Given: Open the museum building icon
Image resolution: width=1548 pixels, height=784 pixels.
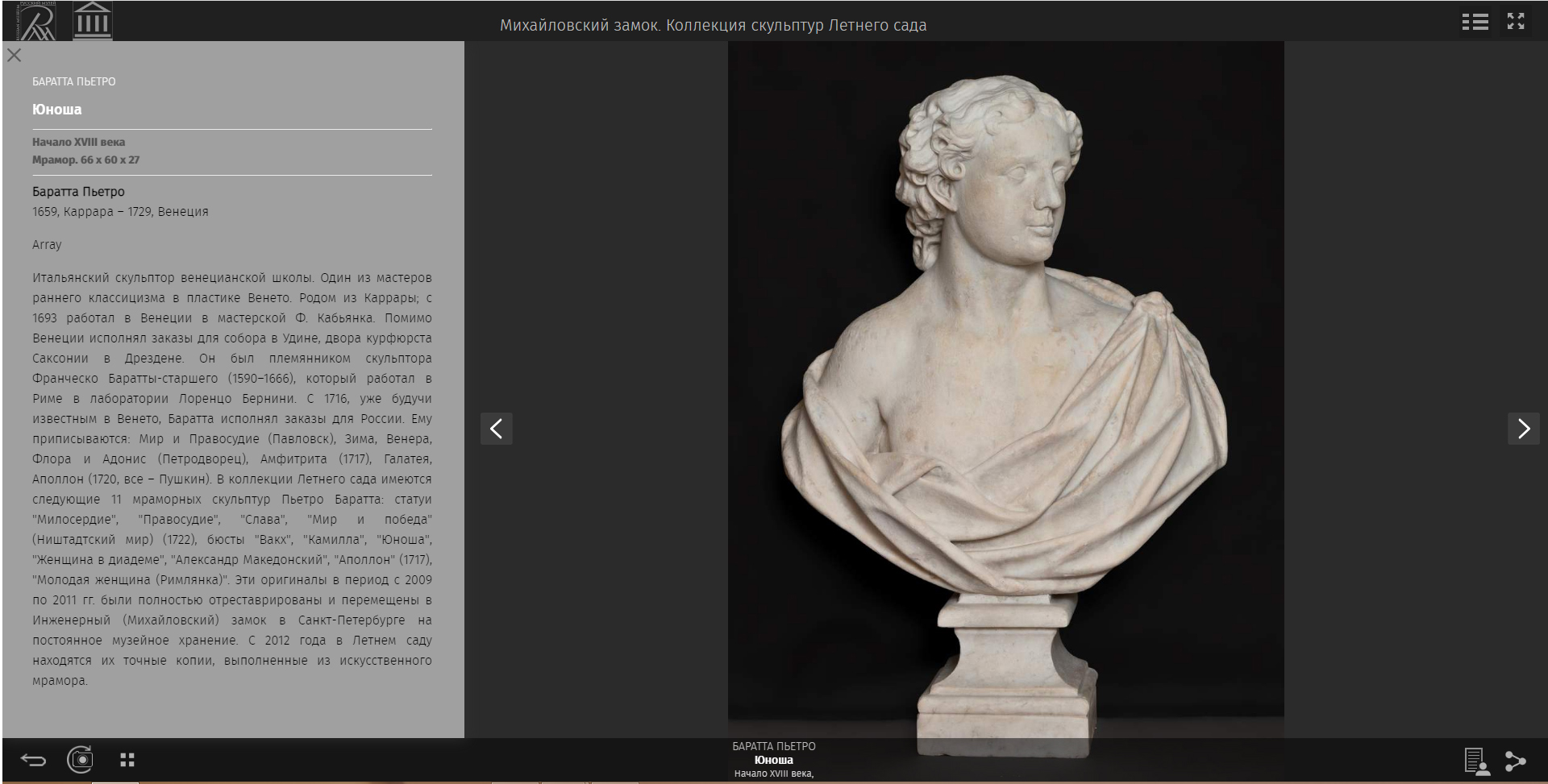Looking at the screenshot, I should click(x=93, y=21).
